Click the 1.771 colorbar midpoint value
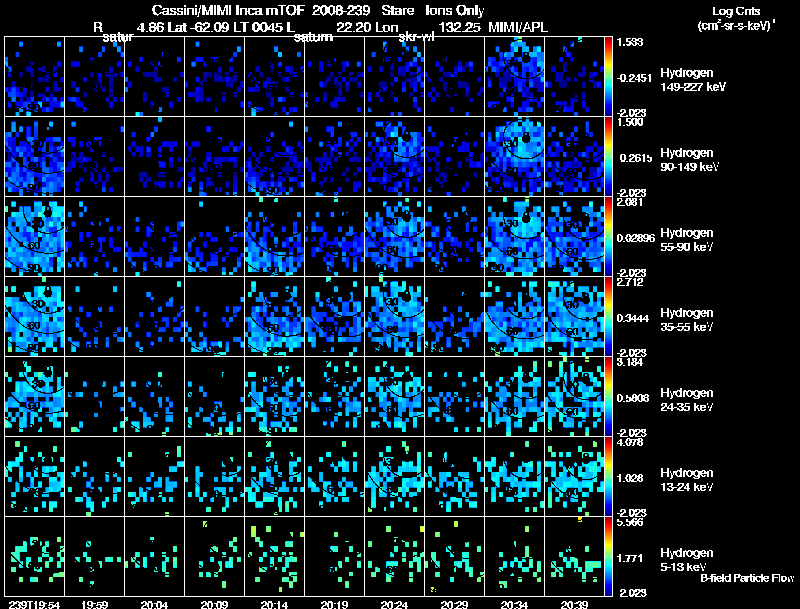The image size is (800, 609). (630, 559)
